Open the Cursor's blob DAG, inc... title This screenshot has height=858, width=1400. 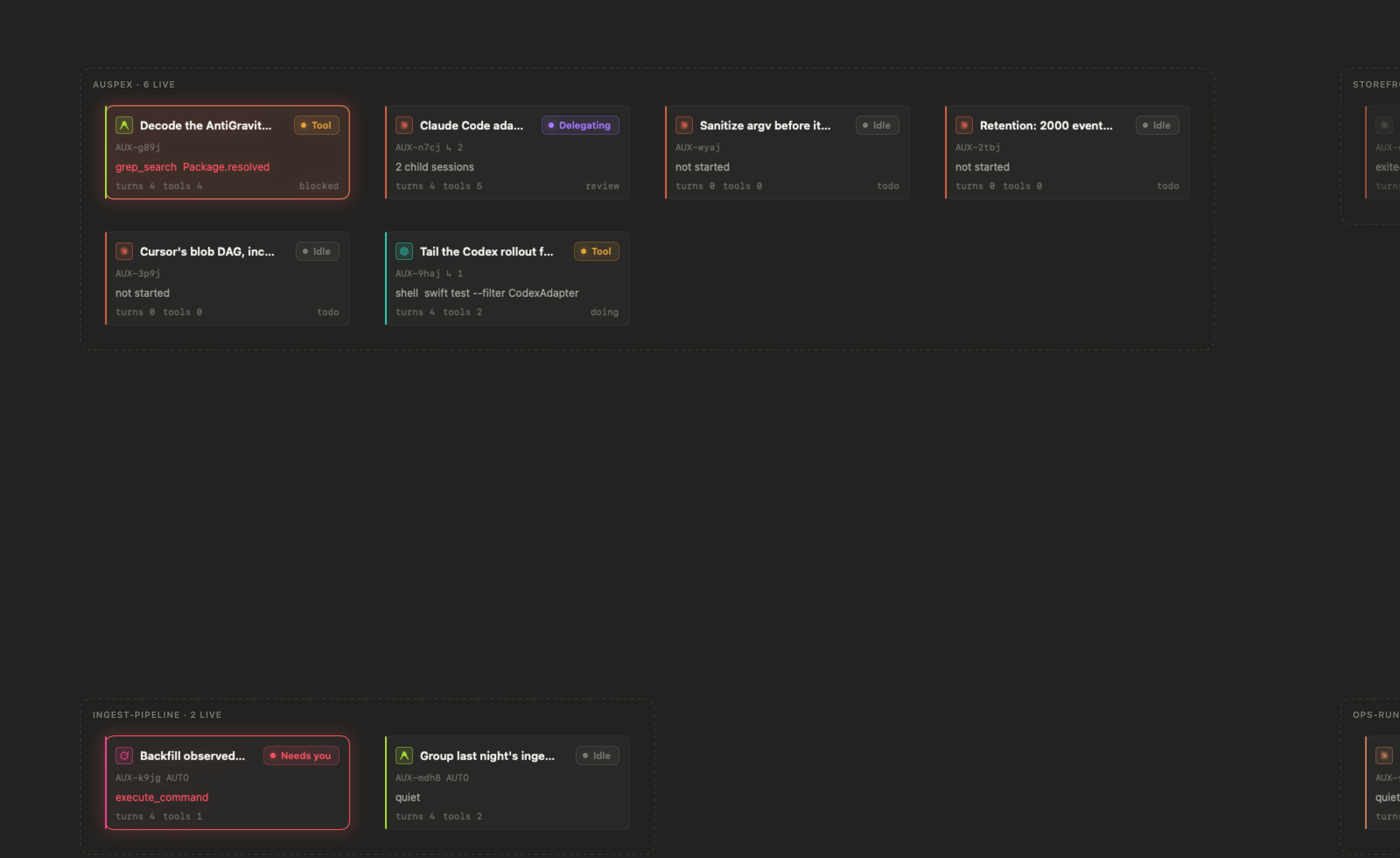(207, 252)
